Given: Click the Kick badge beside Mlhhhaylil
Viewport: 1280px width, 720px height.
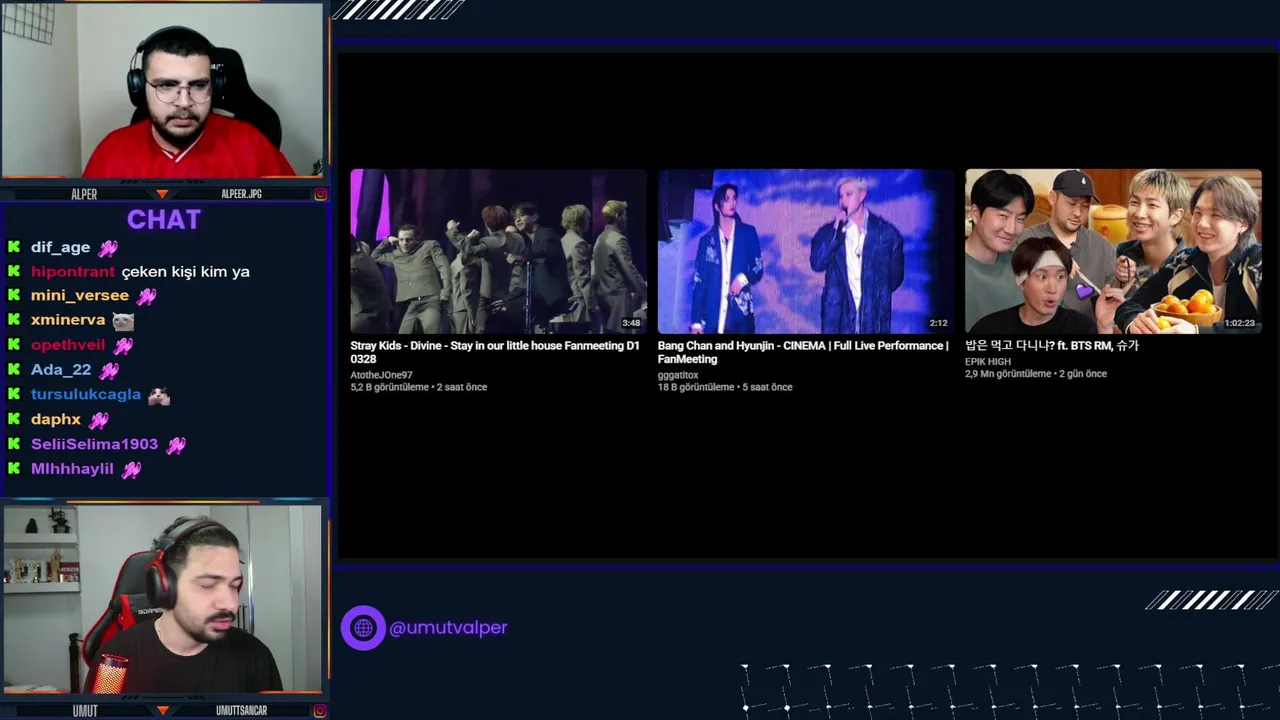Looking at the screenshot, I should coord(14,468).
